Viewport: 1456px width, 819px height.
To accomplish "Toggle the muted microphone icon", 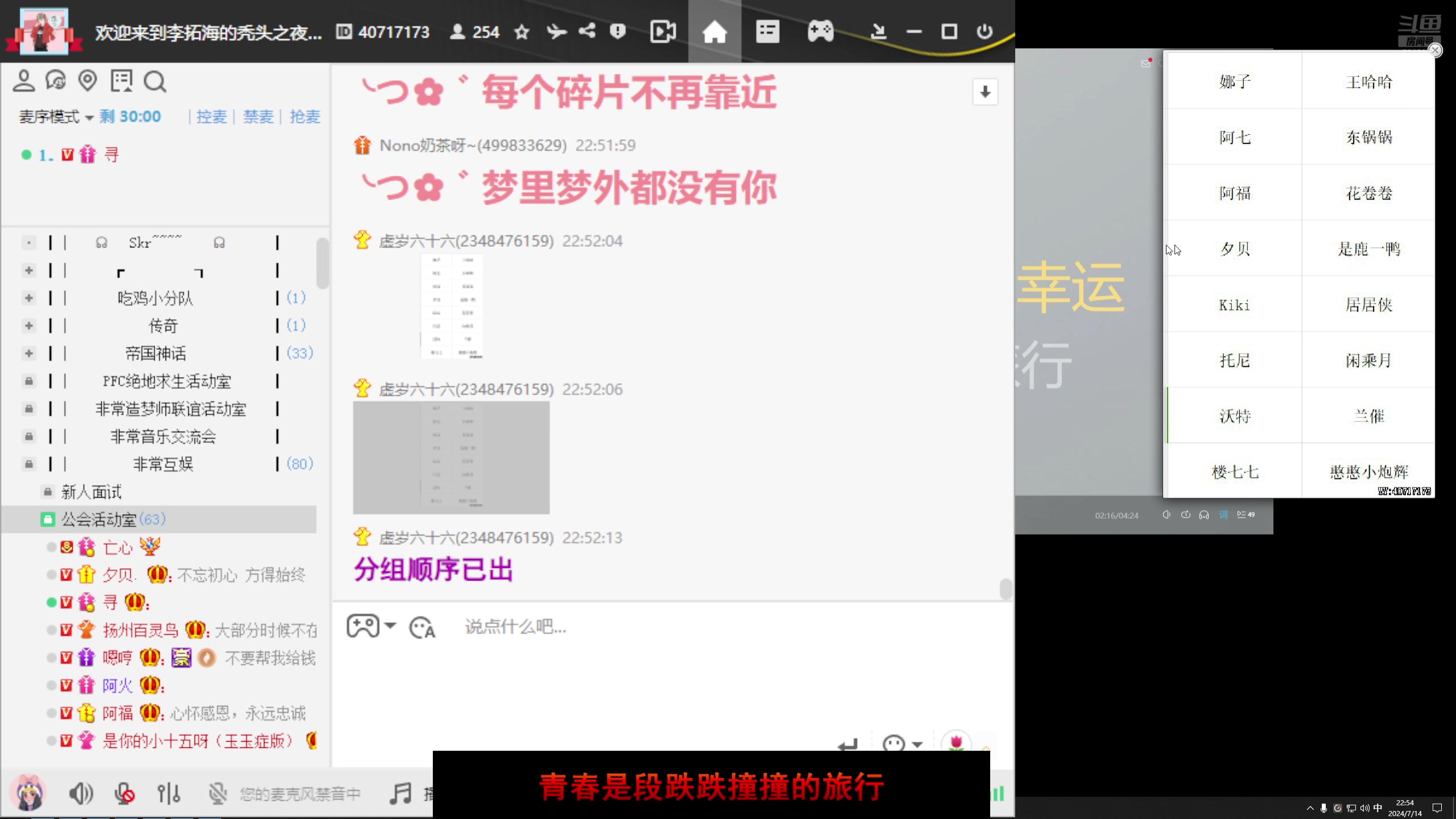I will 217,793.
